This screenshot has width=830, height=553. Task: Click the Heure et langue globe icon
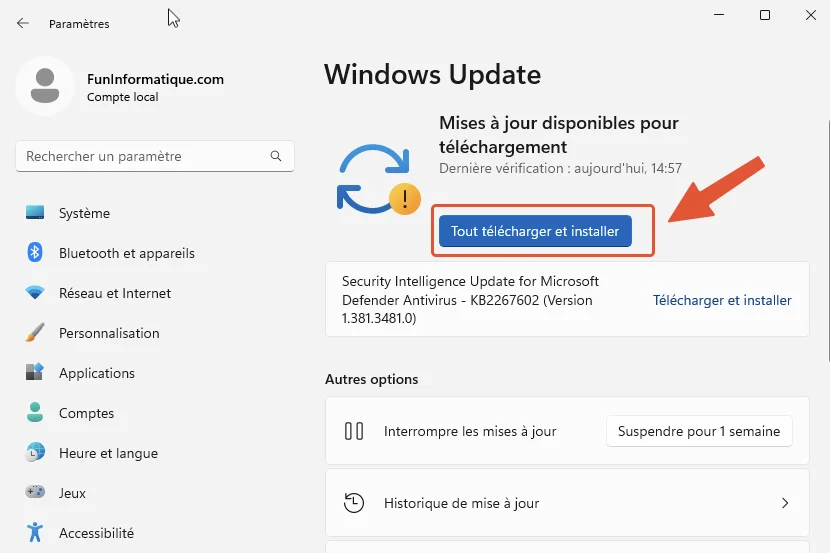coord(35,452)
